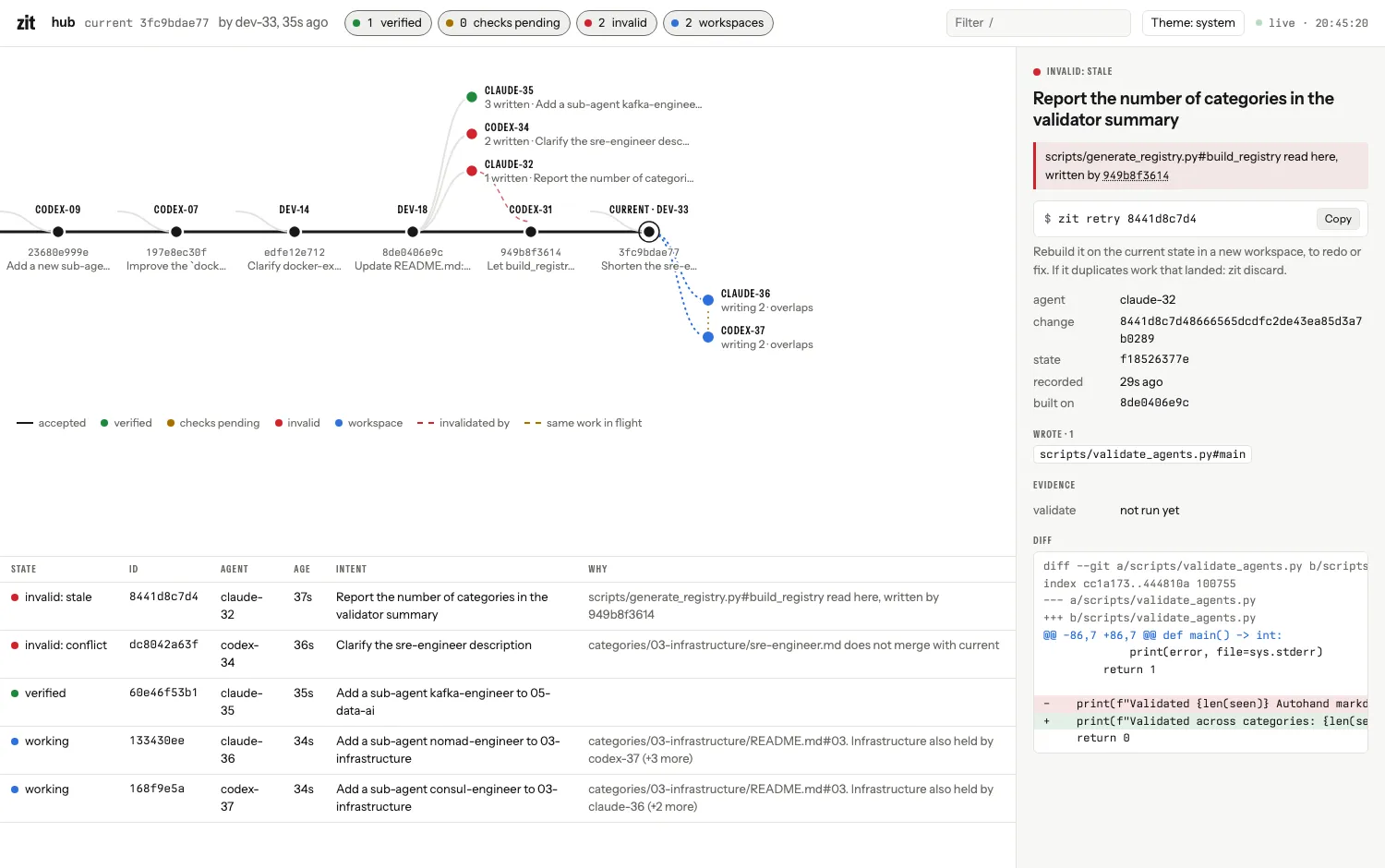
Task: Filter by the 2 invalid pill
Action: coord(616,23)
